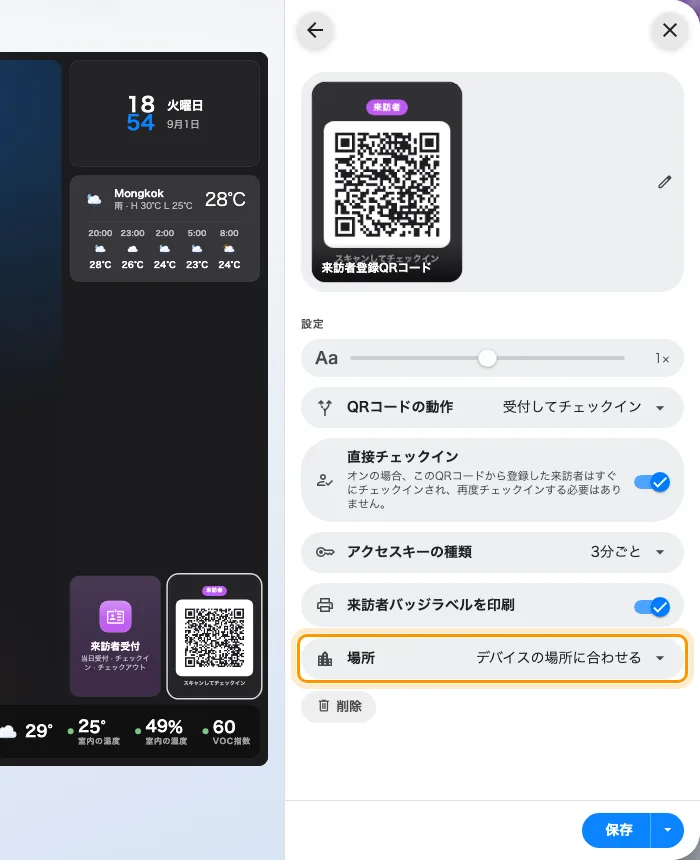
Task: Select the QR code check-in widget on dashboard
Action: 214,636
